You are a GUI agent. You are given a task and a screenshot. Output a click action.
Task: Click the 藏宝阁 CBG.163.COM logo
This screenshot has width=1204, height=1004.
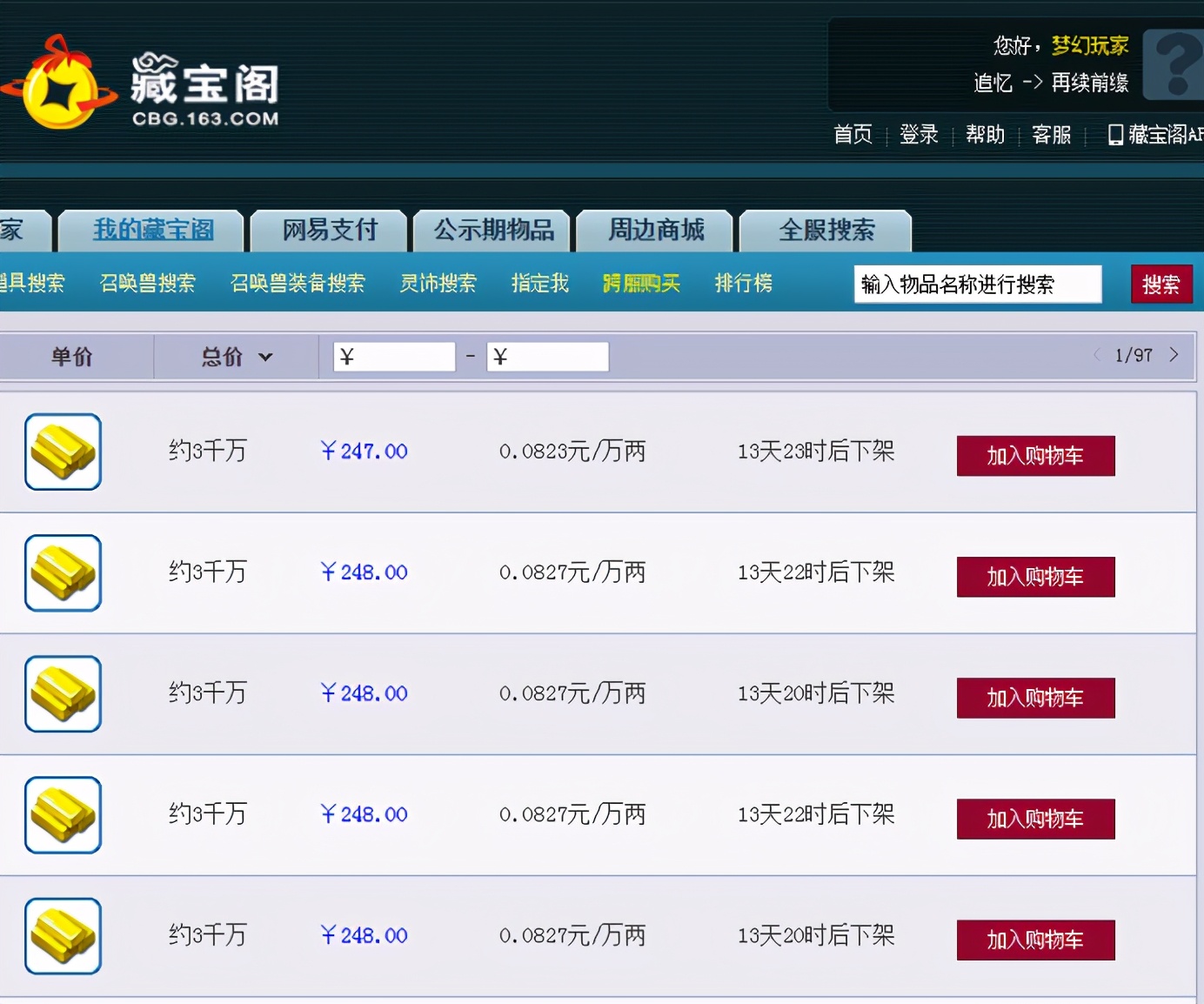141,83
